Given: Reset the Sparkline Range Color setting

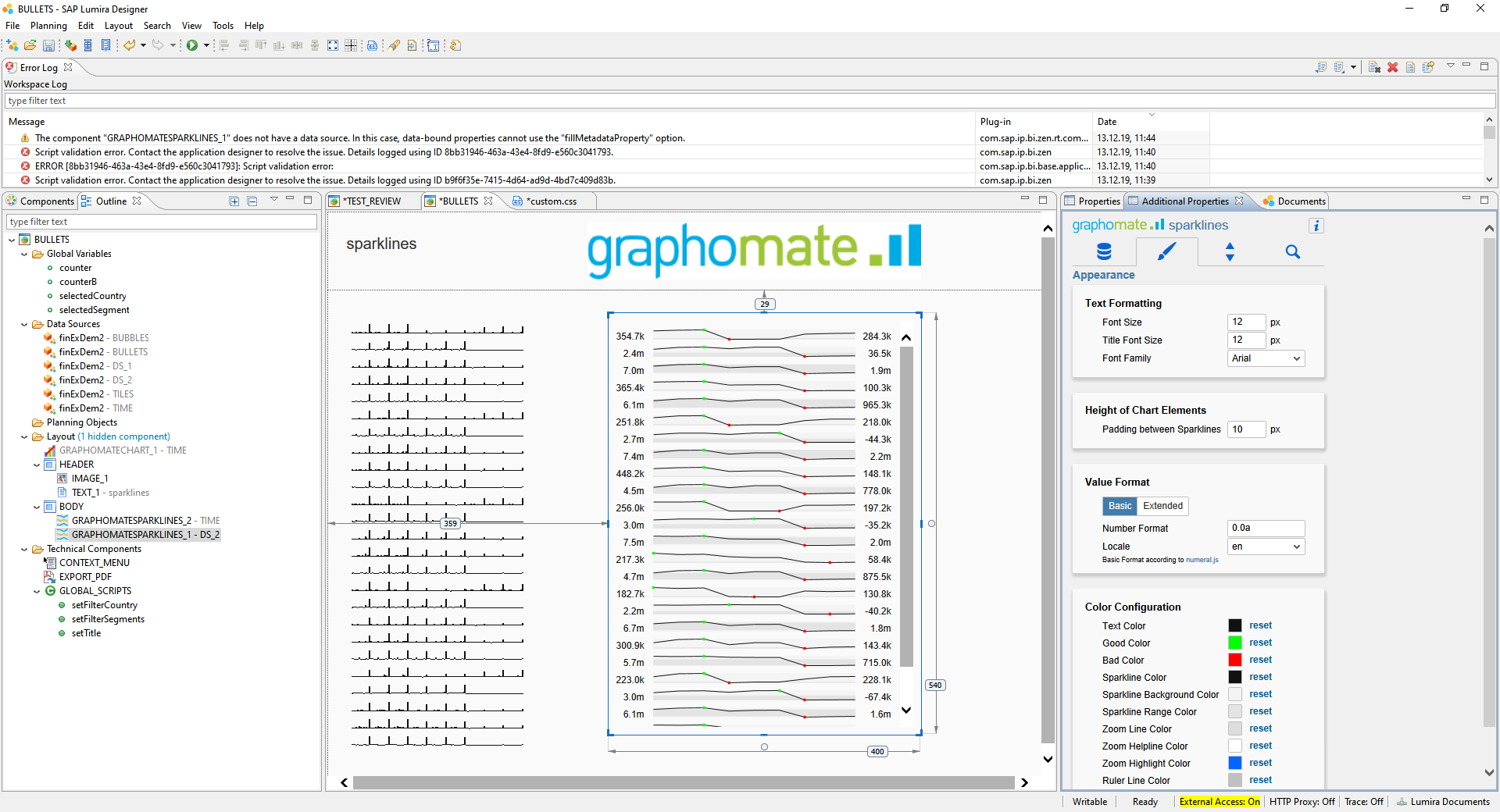Looking at the screenshot, I should pos(1260,711).
